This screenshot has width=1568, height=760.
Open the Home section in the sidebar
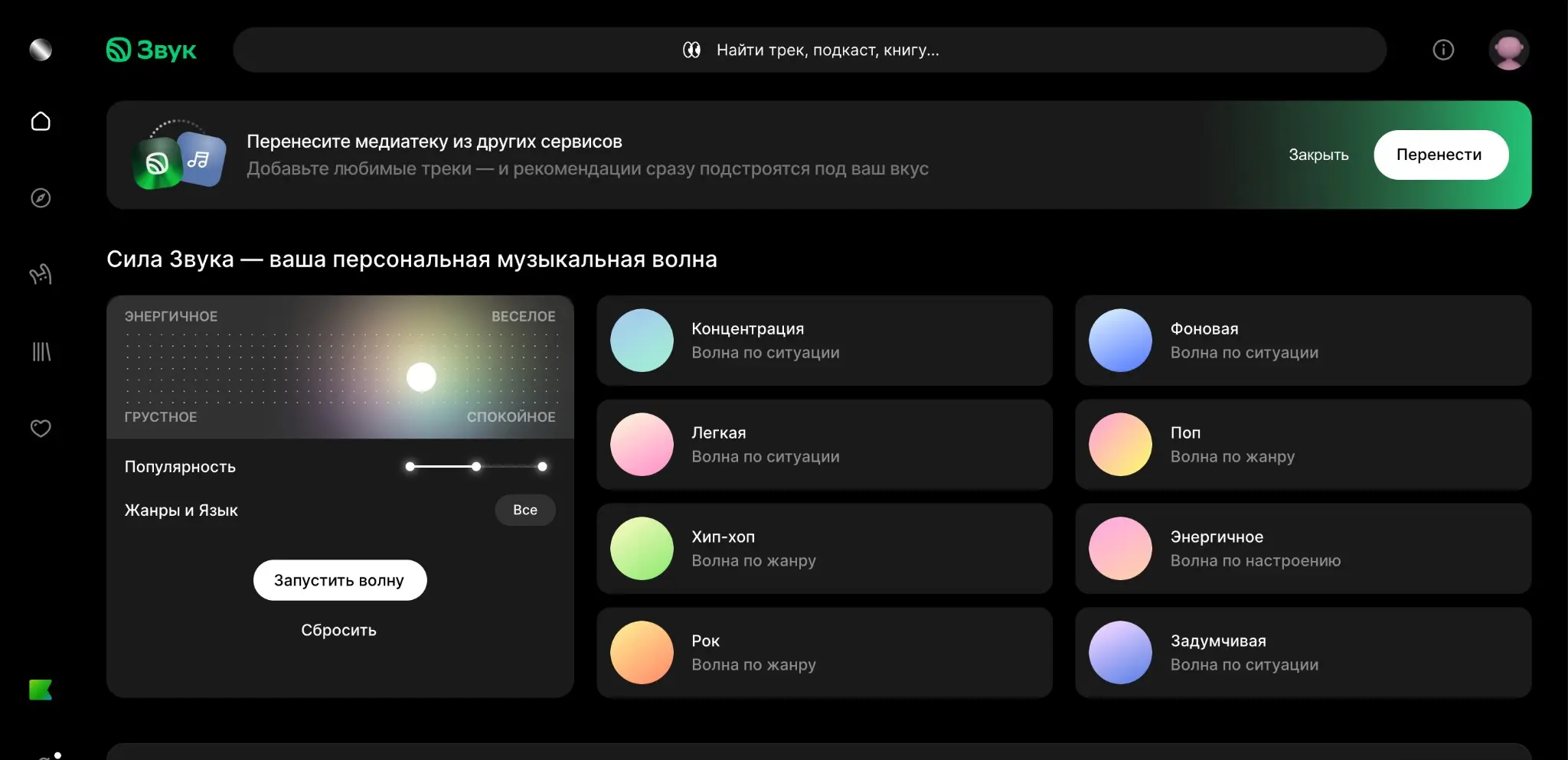41,121
